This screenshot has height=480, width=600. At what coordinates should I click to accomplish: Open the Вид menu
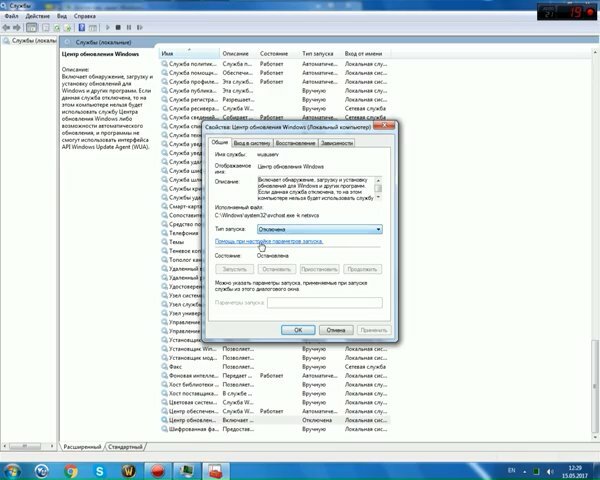pos(62,16)
